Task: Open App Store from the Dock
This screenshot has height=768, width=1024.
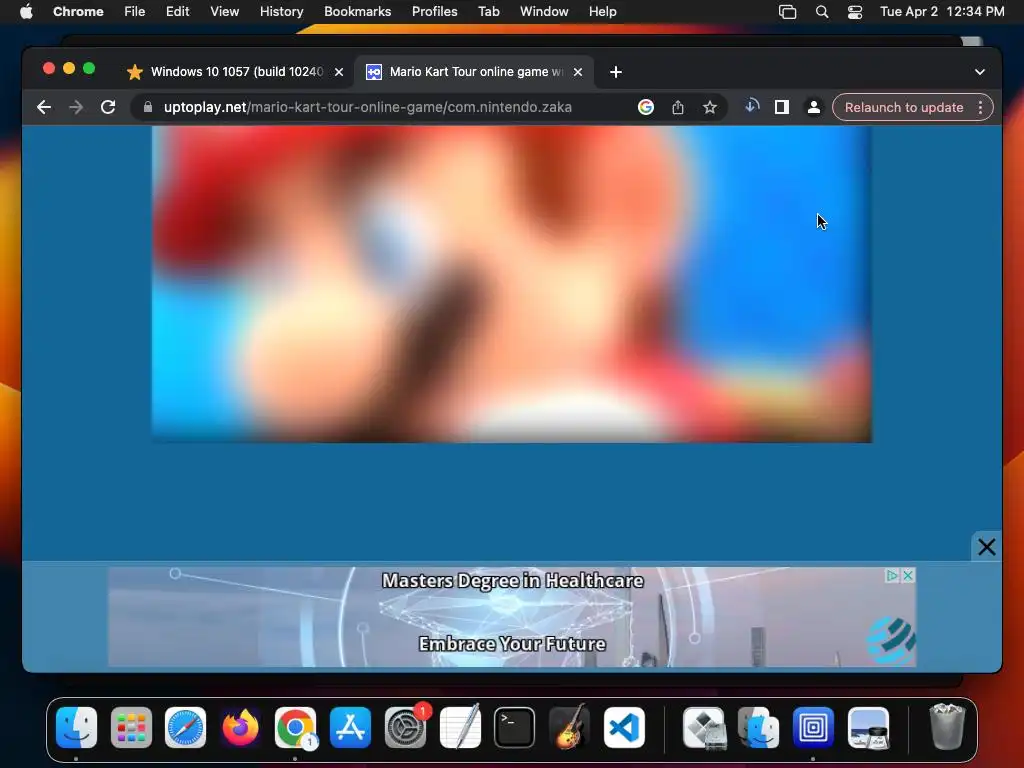Action: pos(350,727)
